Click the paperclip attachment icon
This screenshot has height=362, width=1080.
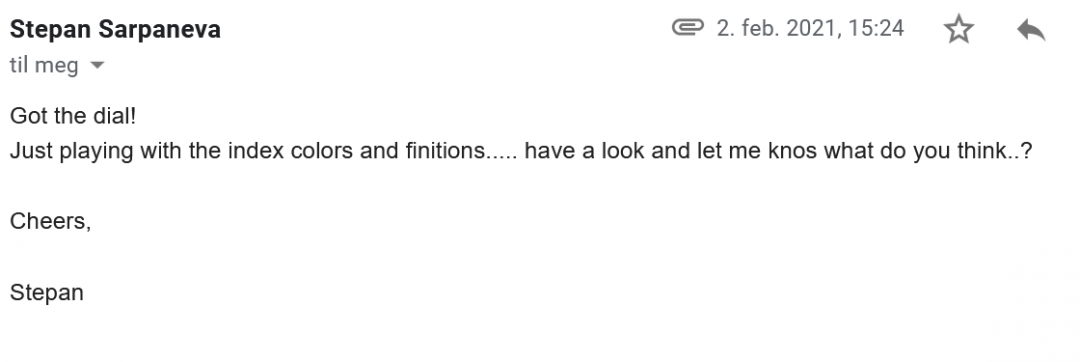(x=687, y=28)
